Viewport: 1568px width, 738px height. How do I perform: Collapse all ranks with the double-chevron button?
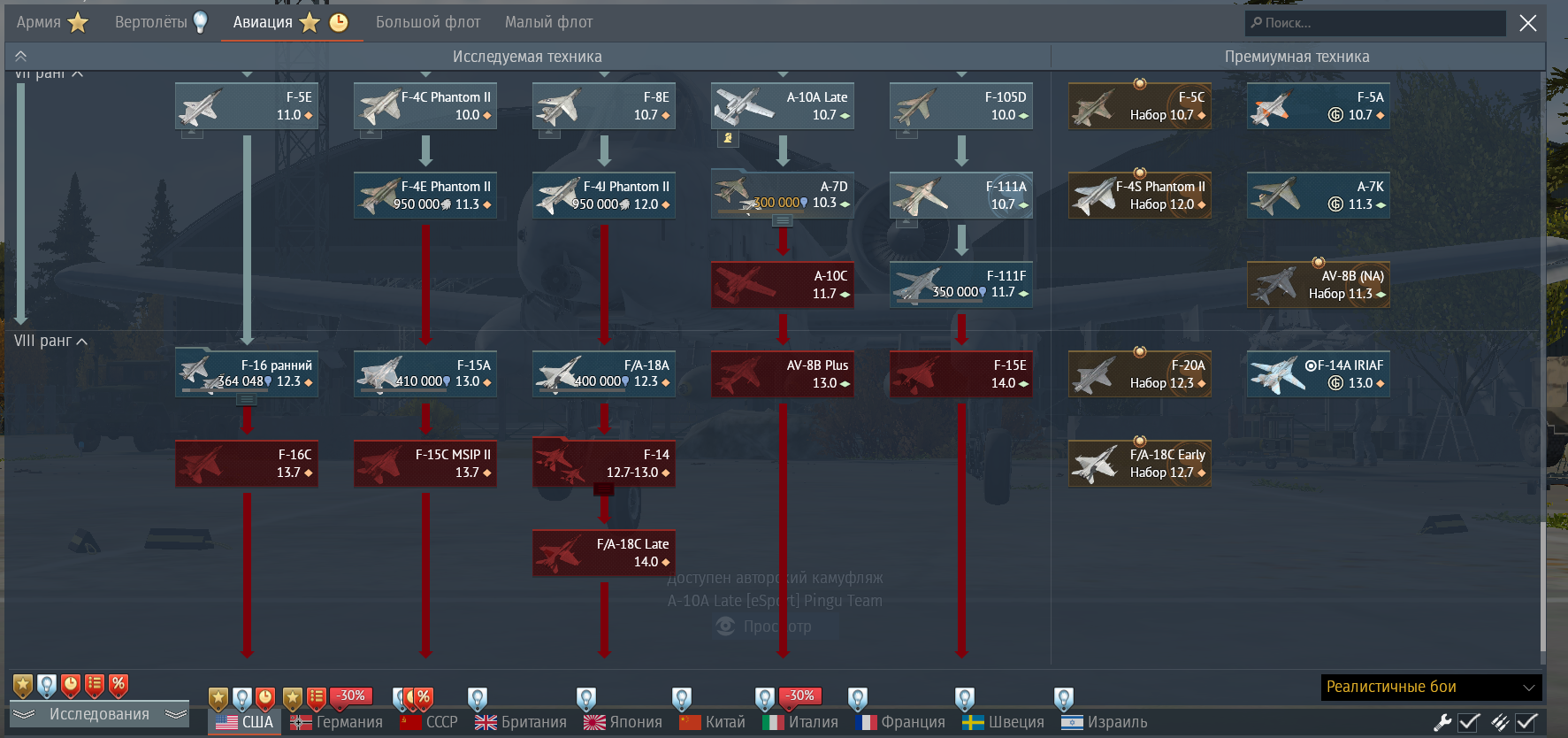(20, 56)
